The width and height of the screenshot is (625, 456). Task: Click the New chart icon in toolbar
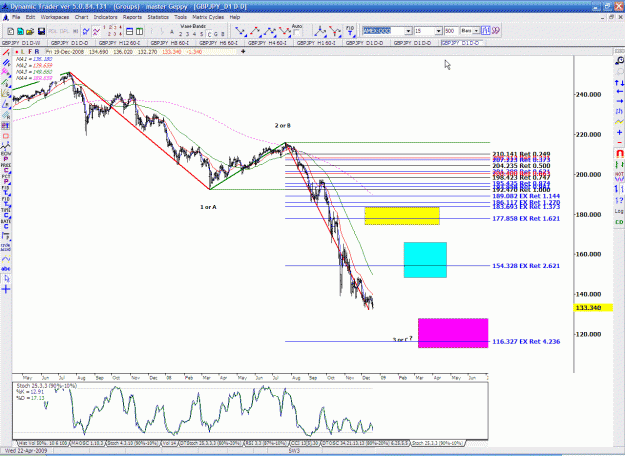tap(11, 31)
